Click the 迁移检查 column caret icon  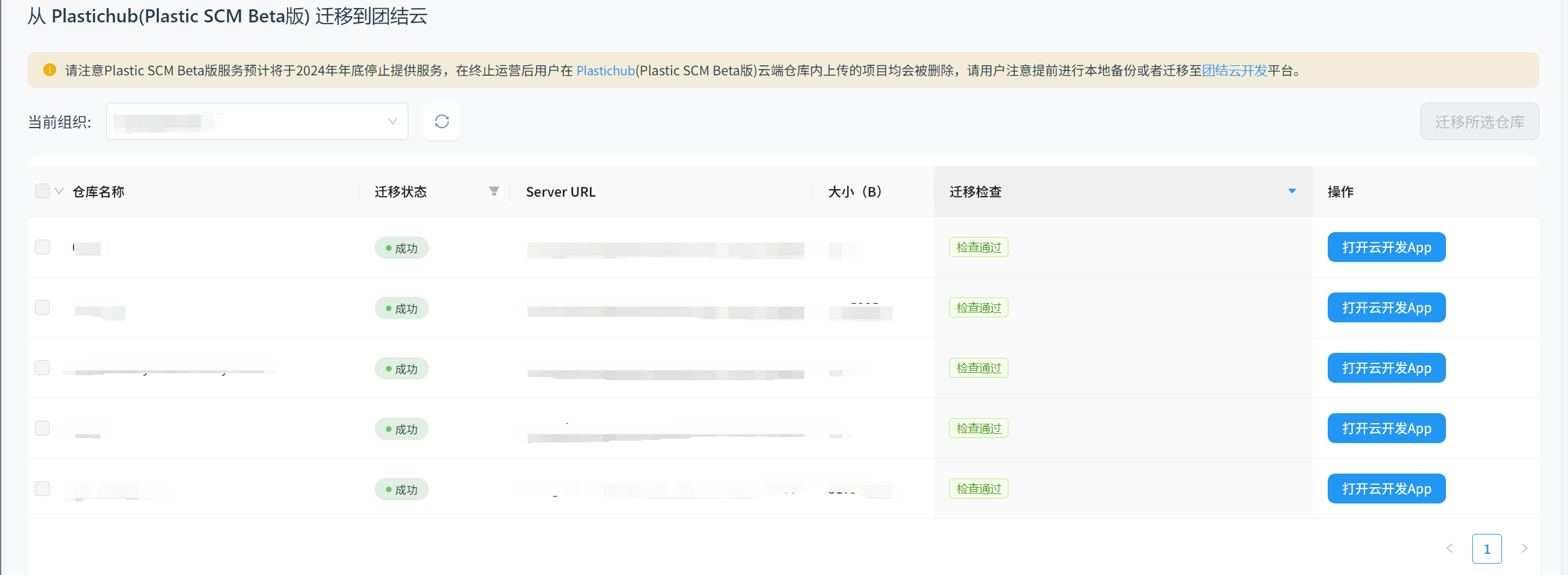(x=1292, y=191)
